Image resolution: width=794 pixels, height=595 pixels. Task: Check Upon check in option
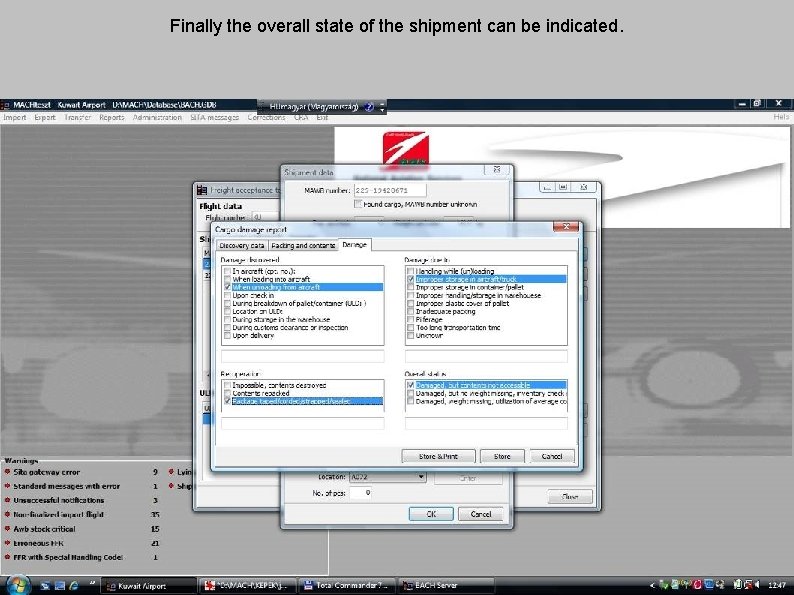point(227,295)
